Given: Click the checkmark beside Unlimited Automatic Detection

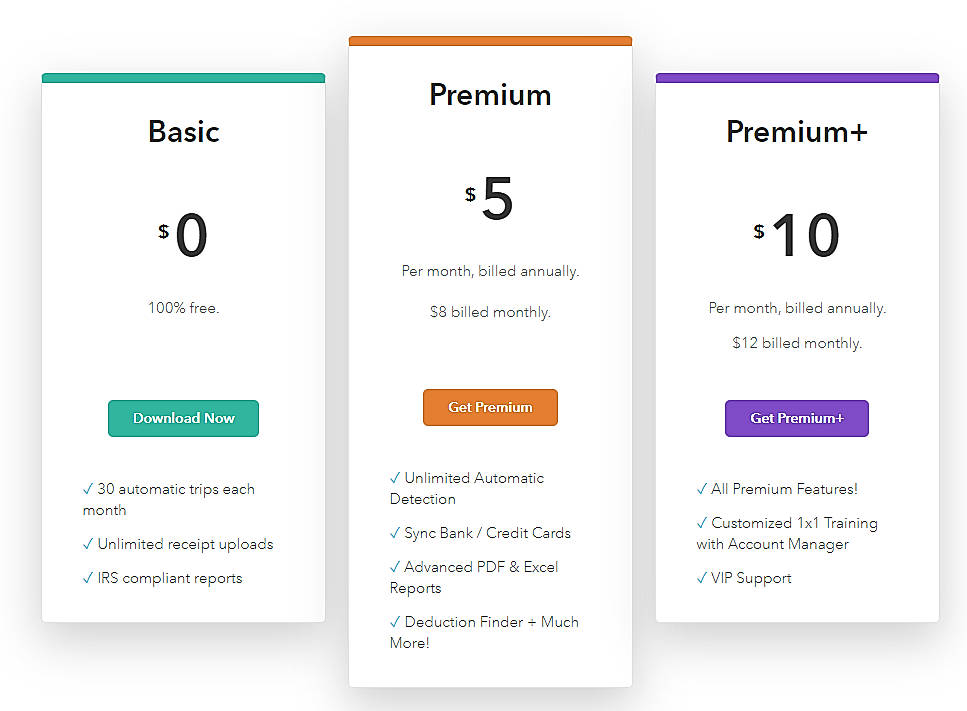Looking at the screenshot, I should pyautogui.click(x=395, y=478).
